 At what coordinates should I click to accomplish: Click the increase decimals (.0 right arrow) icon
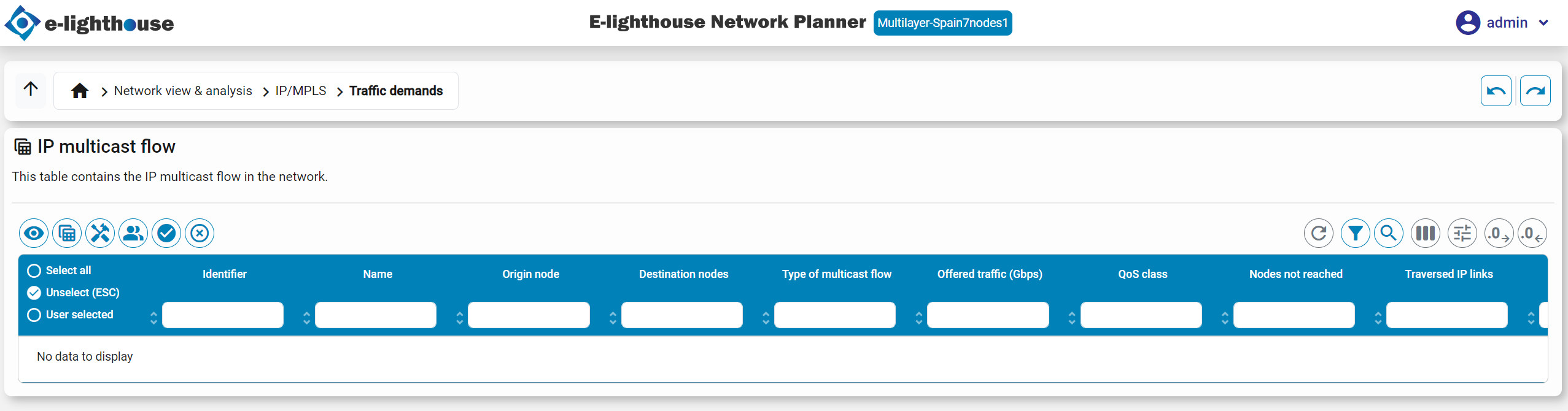click(1498, 233)
